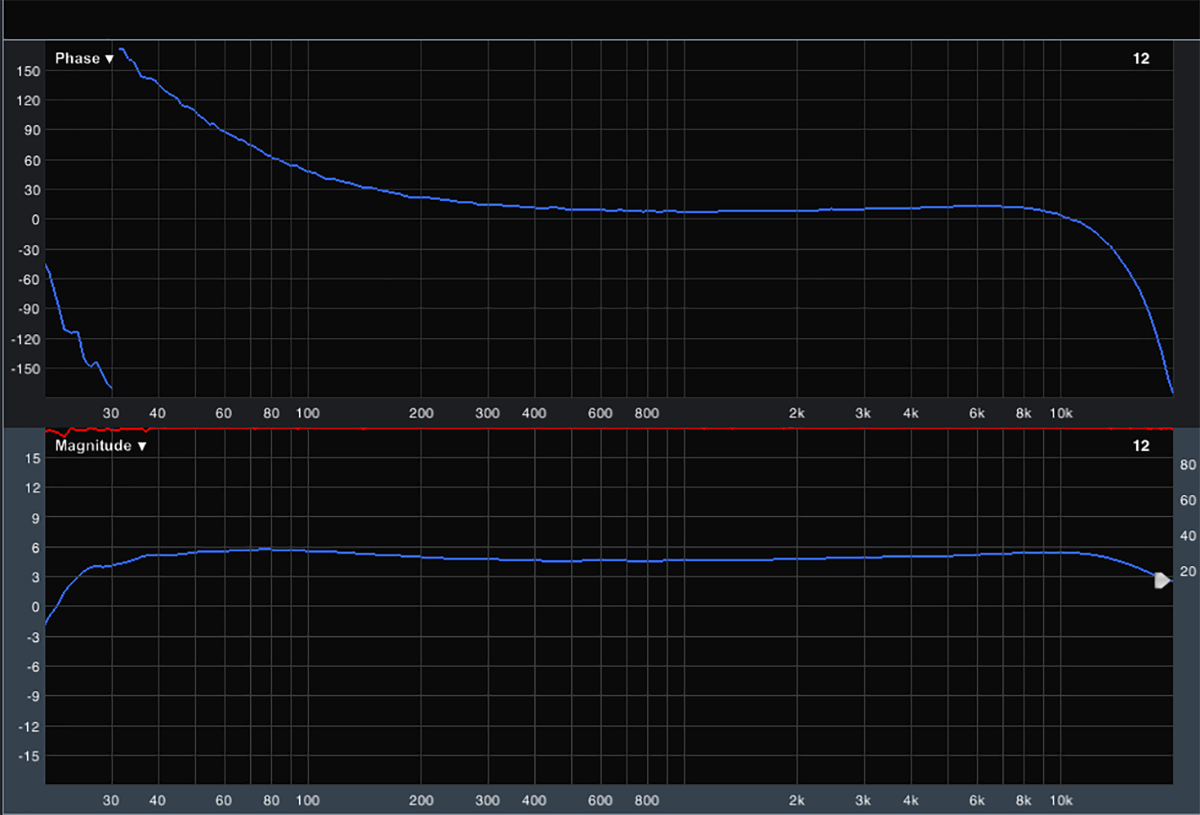Viewport: 1200px width, 815px height.
Task: Click the 10k label under the Phase plot
Action: (1061, 412)
